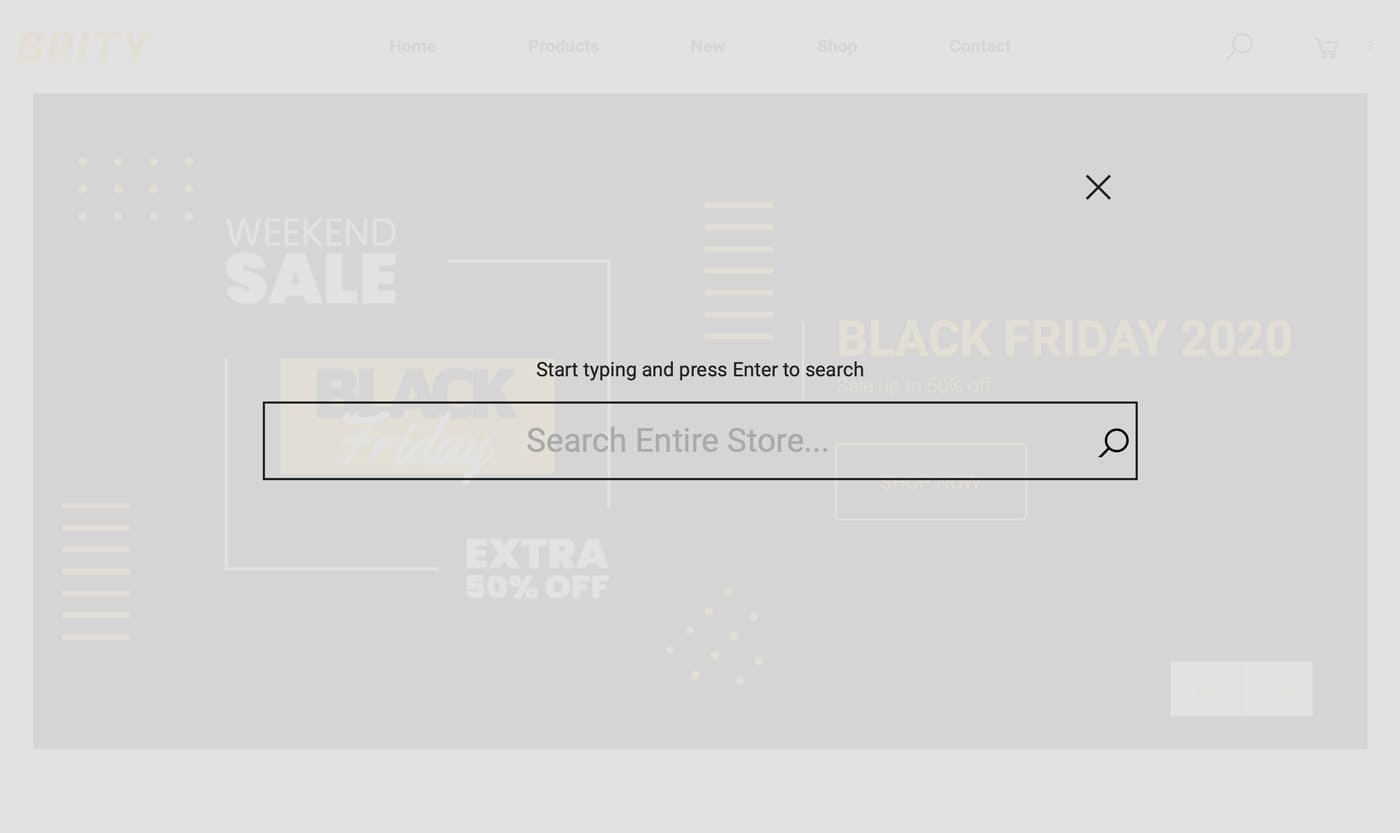1400x833 pixels.
Task: Go to the Contact menu item
Action: click(980, 46)
